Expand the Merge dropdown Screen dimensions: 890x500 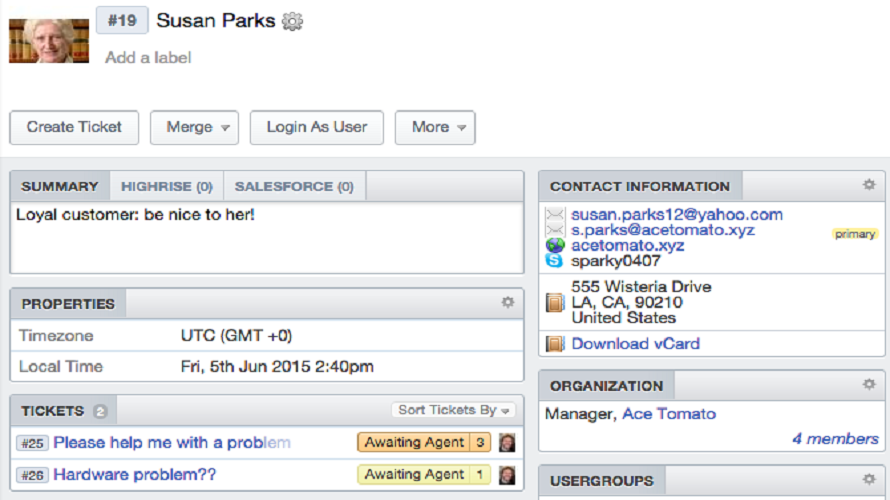coord(194,127)
